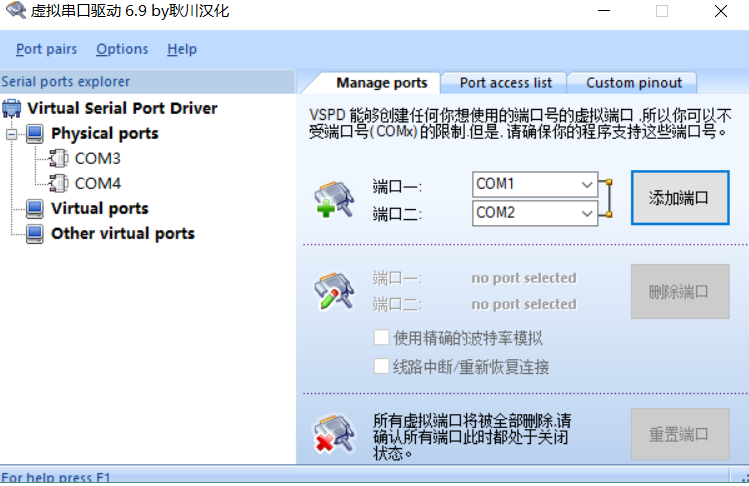This screenshot has height=486, width=749.
Task: Minimize the 虚拟串口驱动 window
Action: [604, 11]
